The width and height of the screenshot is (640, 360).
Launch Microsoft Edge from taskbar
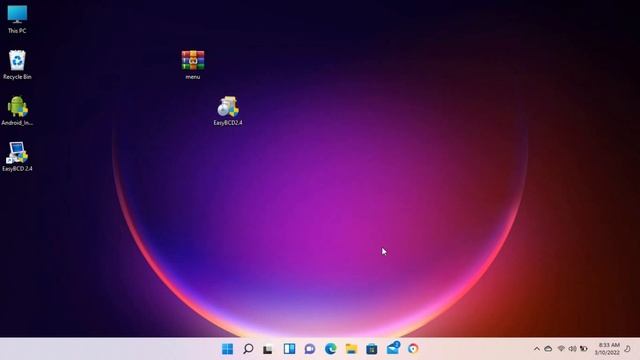coord(331,349)
